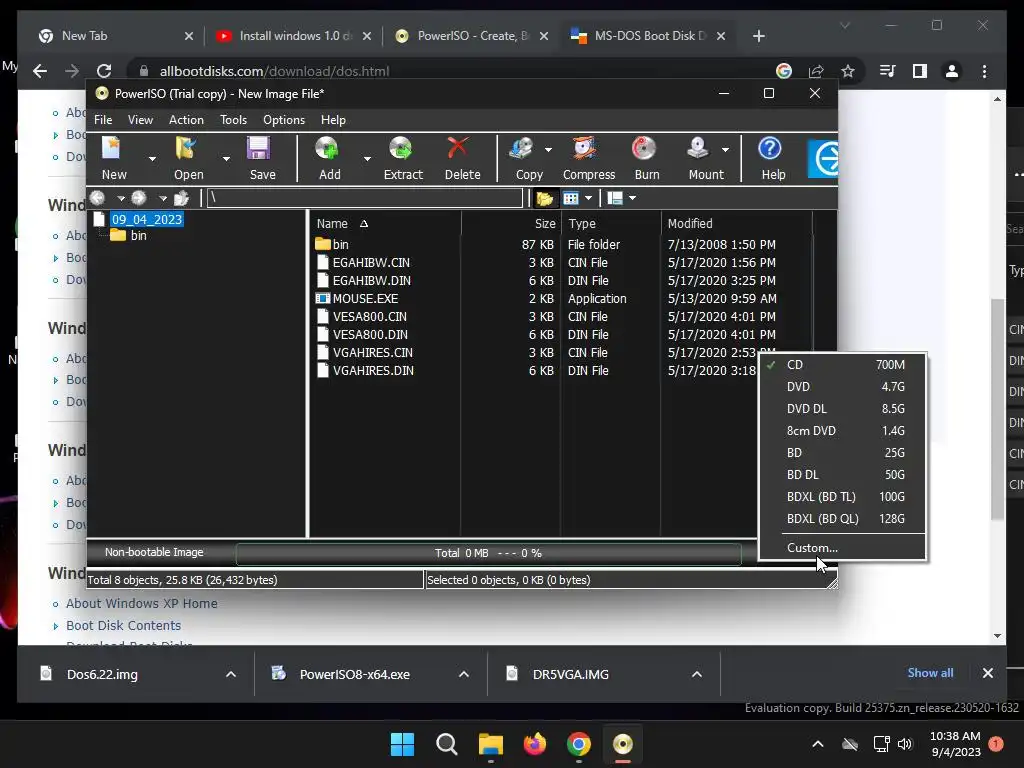Expand the Add button dropdown arrow
The width and height of the screenshot is (1024, 768).
[367, 159]
